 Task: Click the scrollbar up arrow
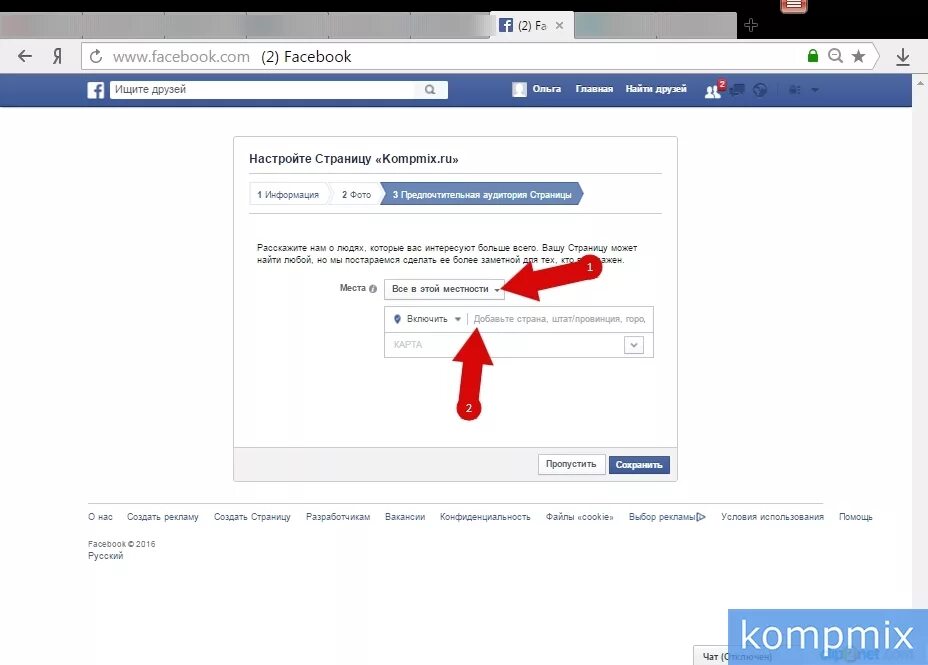(x=920, y=83)
